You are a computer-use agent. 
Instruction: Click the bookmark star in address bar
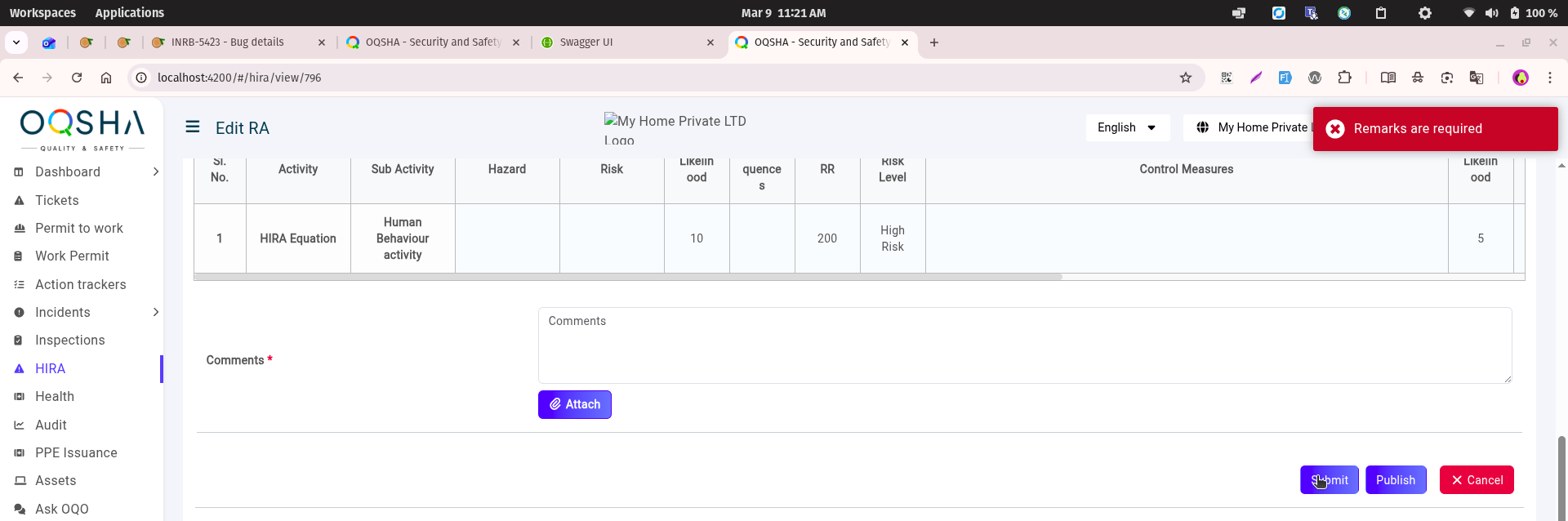pos(1186,78)
